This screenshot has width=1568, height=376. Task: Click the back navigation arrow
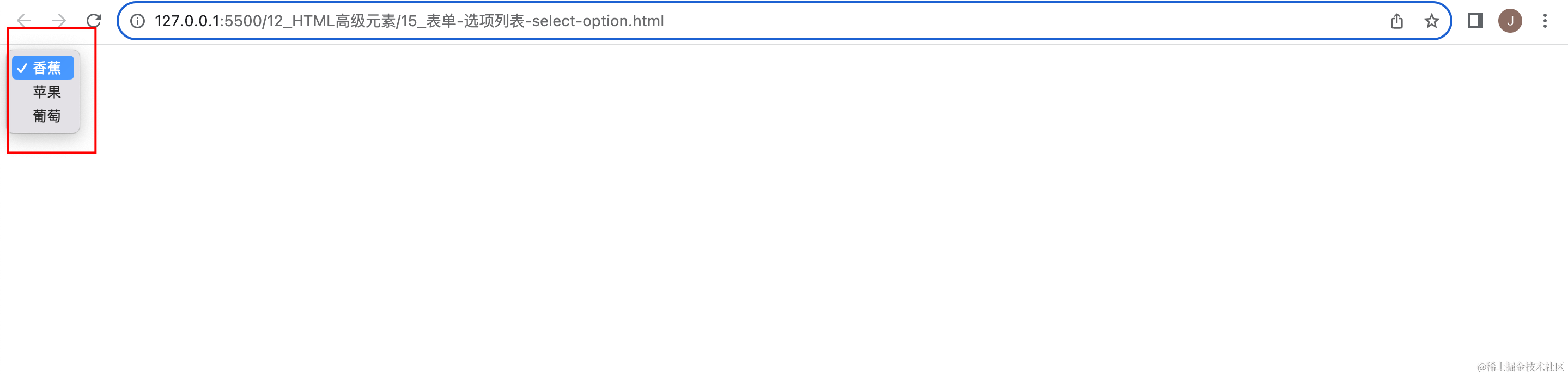tap(24, 21)
